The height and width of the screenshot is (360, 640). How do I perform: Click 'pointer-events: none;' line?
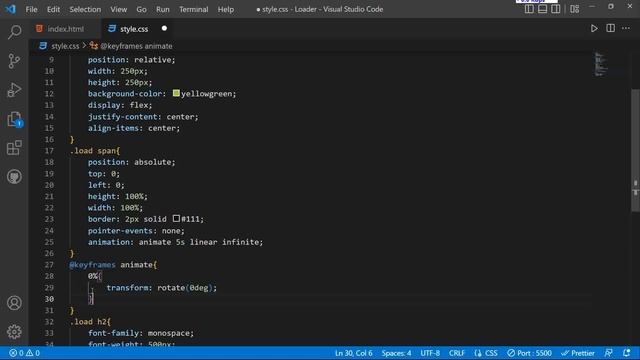pos(136,231)
